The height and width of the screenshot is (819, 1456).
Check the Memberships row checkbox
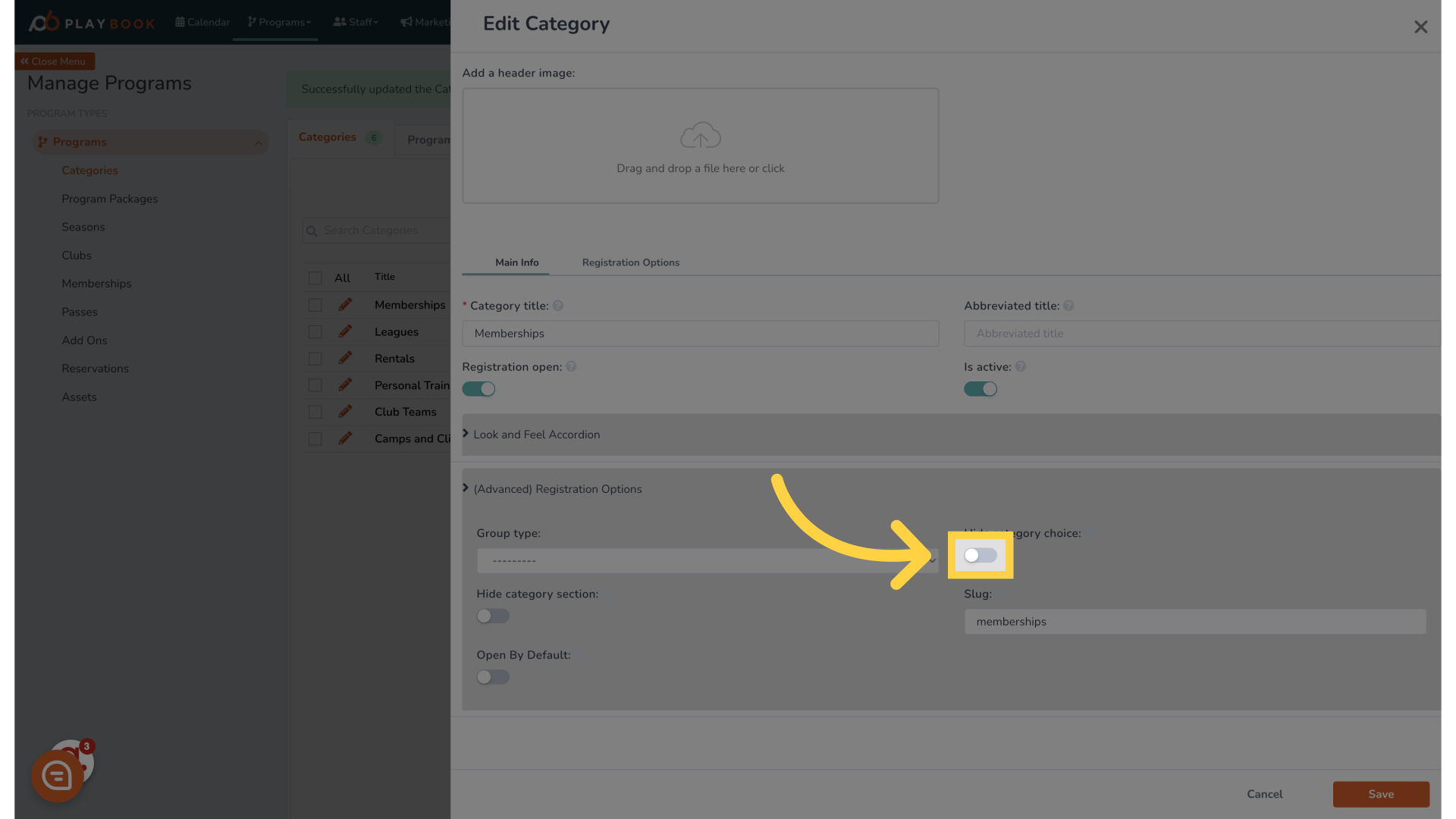point(315,305)
